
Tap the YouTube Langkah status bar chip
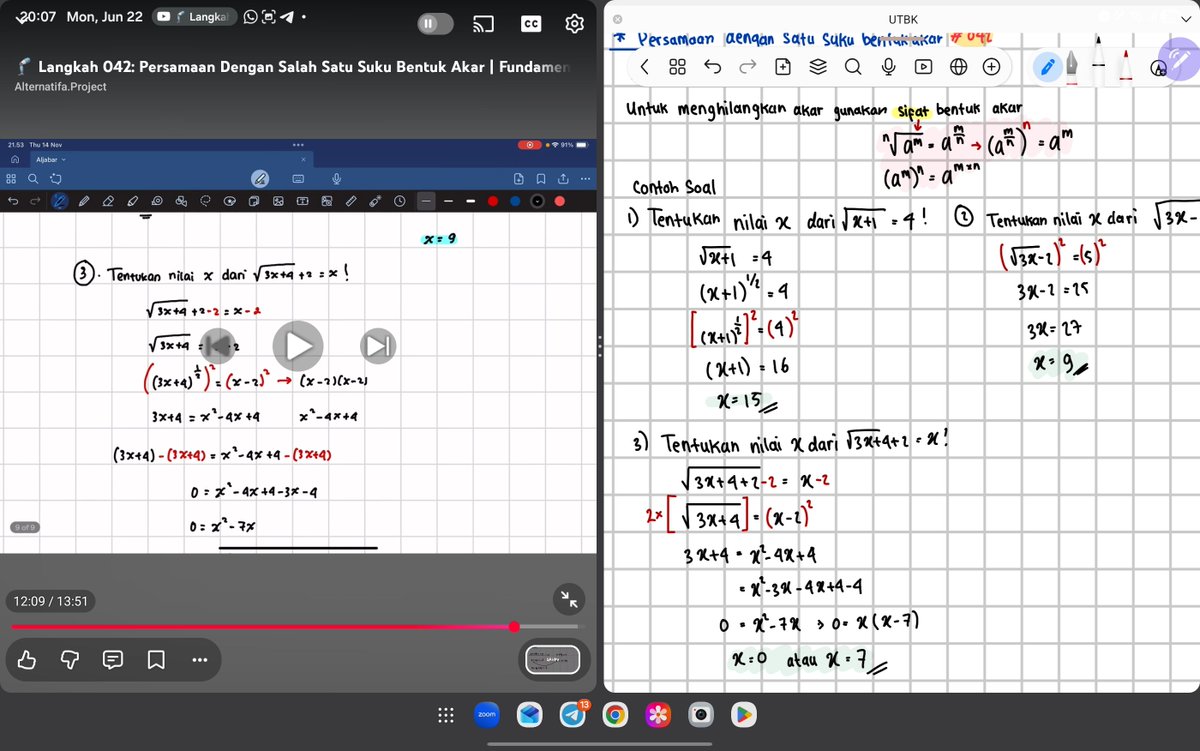click(197, 16)
